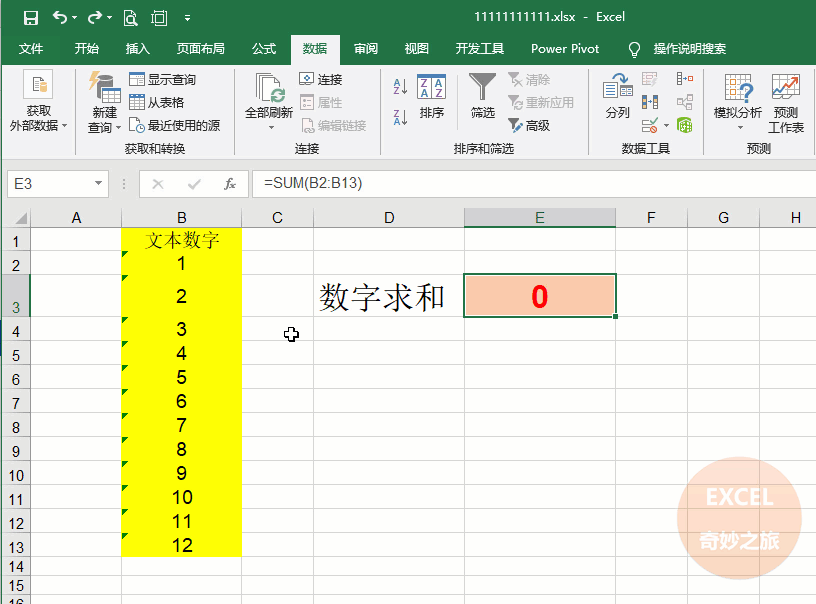The image size is (816, 604).
Task: Open print preview from quick access toolbar
Action: [x=130, y=18]
